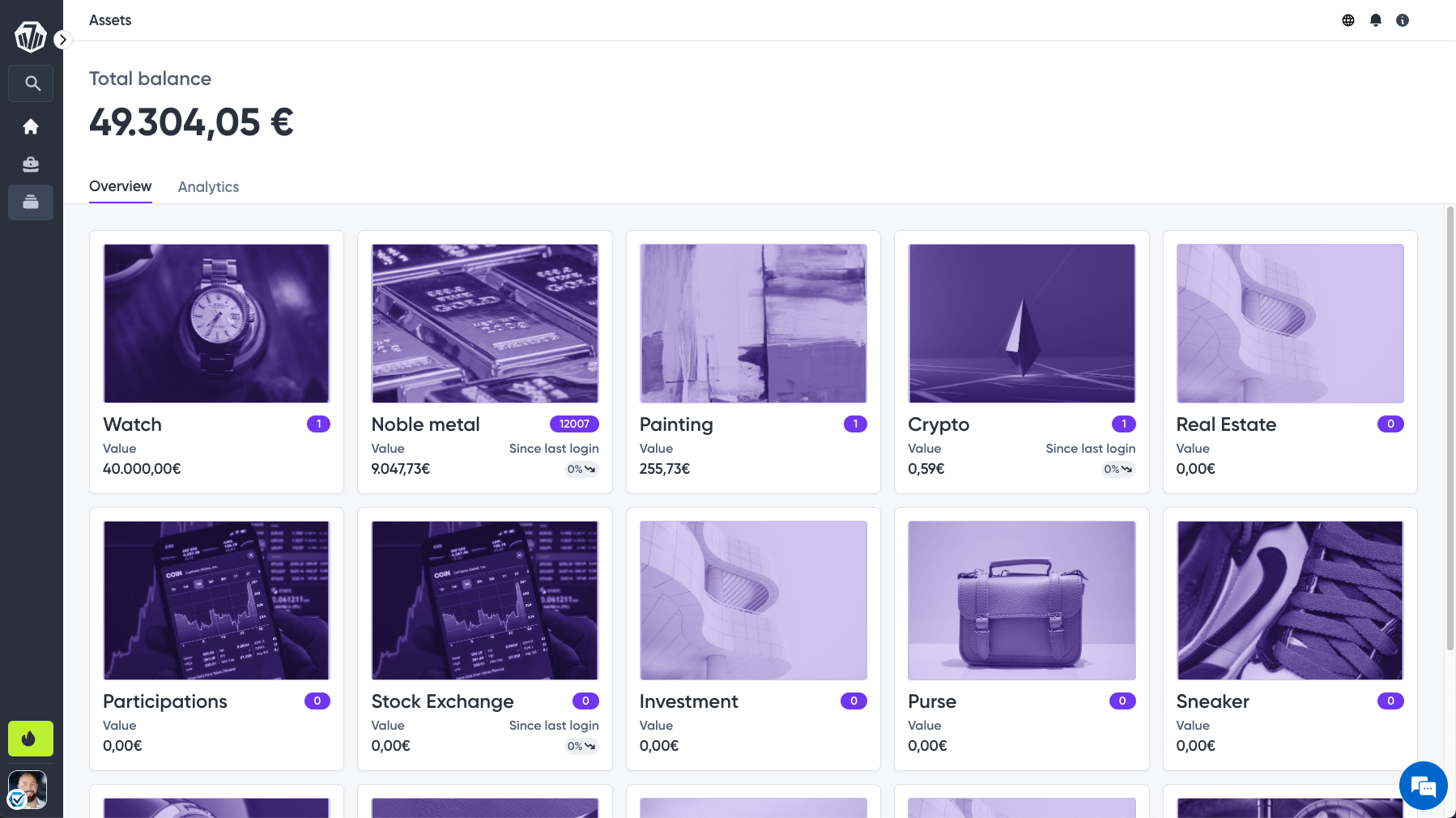Click the Real Estate card title
The height and width of the screenshot is (818, 1456).
click(1227, 424)
